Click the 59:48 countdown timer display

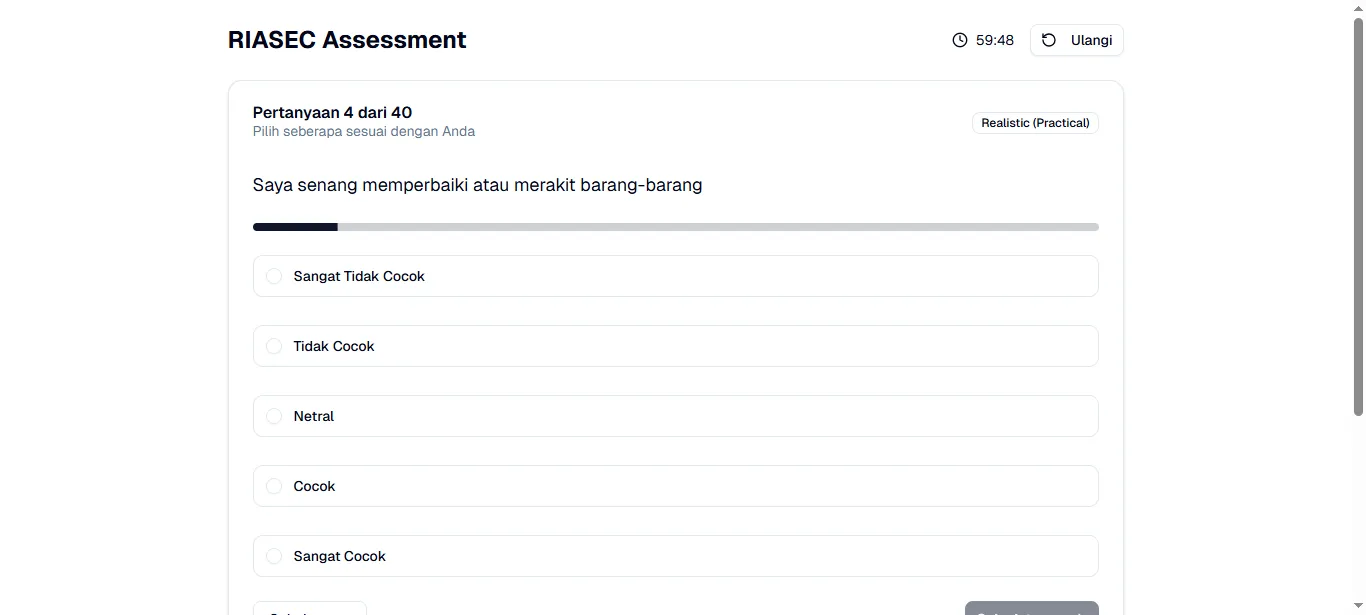coord(993,40)
